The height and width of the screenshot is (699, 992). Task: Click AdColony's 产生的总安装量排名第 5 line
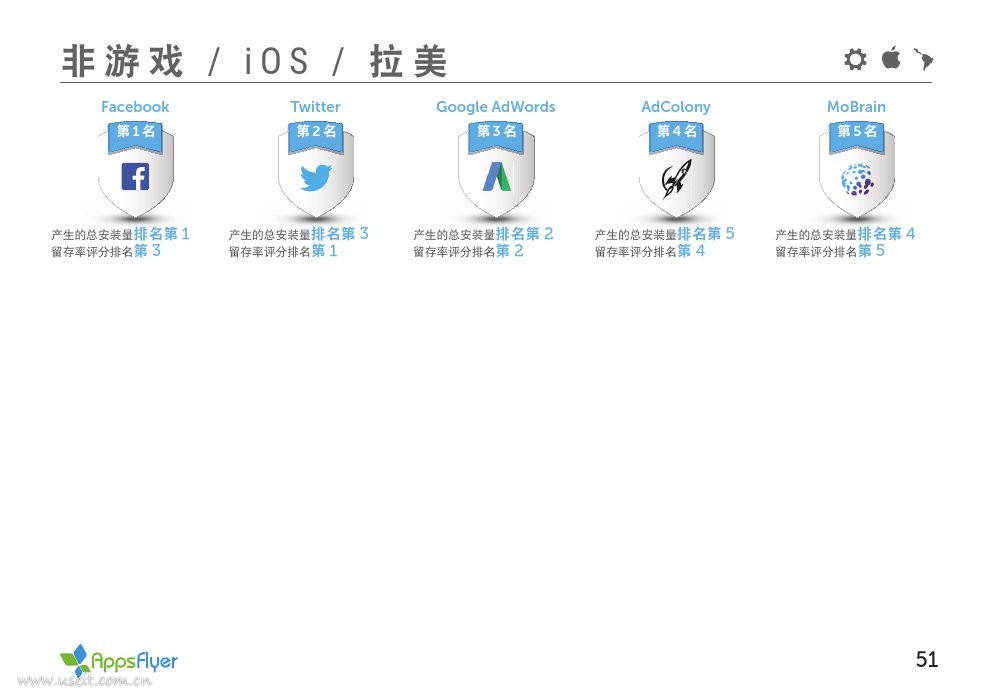coord(665,234)
